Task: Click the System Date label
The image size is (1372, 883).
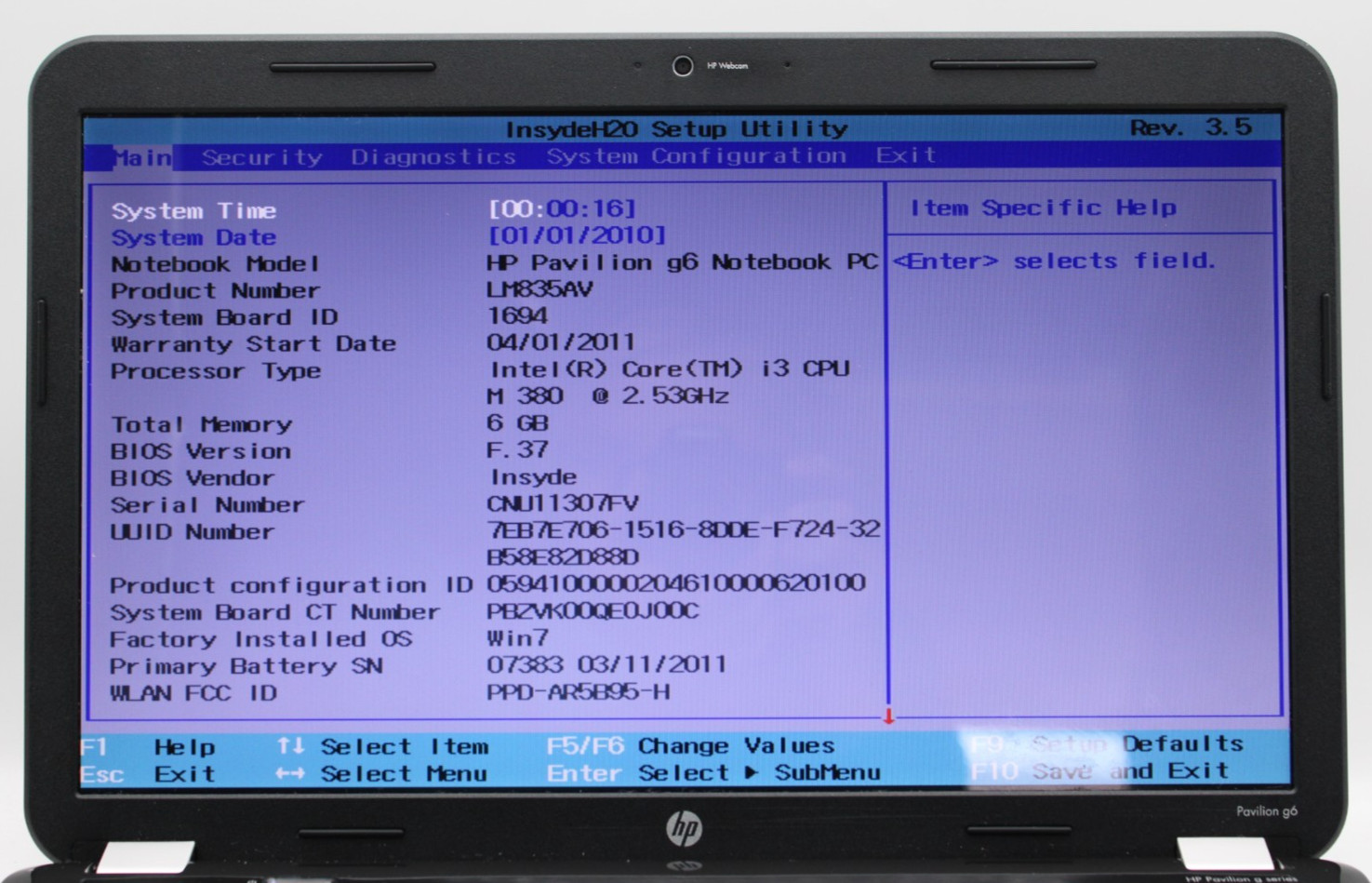Action: [193, 238]
